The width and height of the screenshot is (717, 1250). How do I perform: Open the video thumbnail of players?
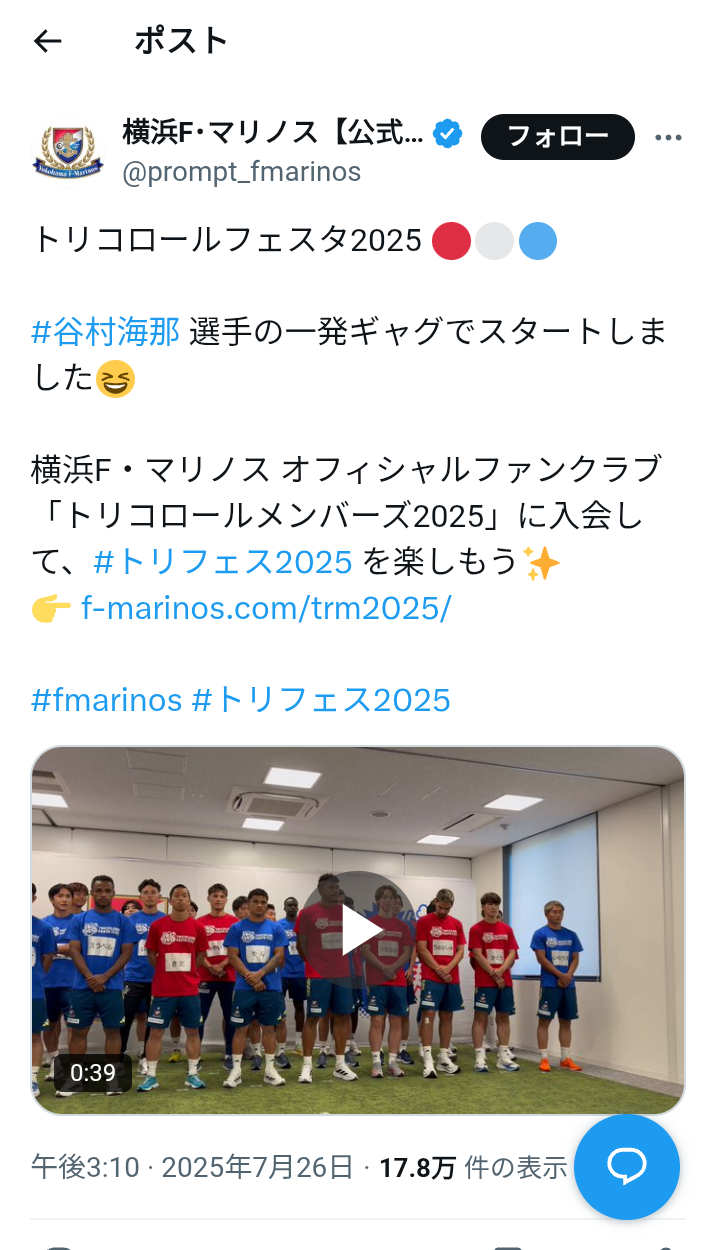click(x=358, y=931)
